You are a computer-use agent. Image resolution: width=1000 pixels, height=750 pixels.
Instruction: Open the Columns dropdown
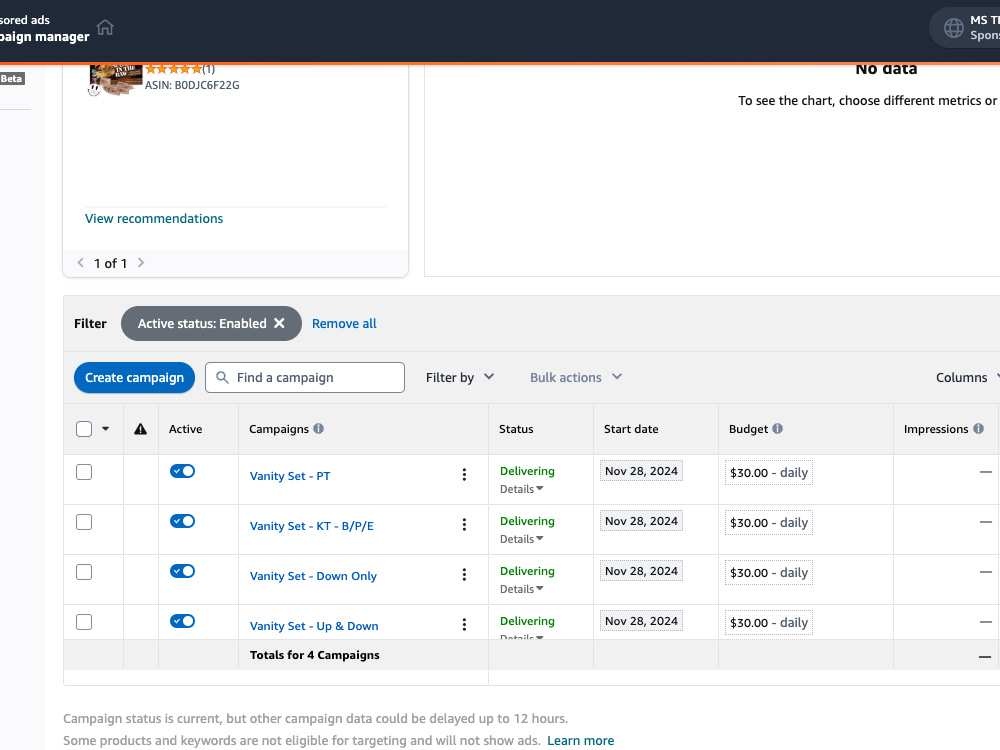967,378
